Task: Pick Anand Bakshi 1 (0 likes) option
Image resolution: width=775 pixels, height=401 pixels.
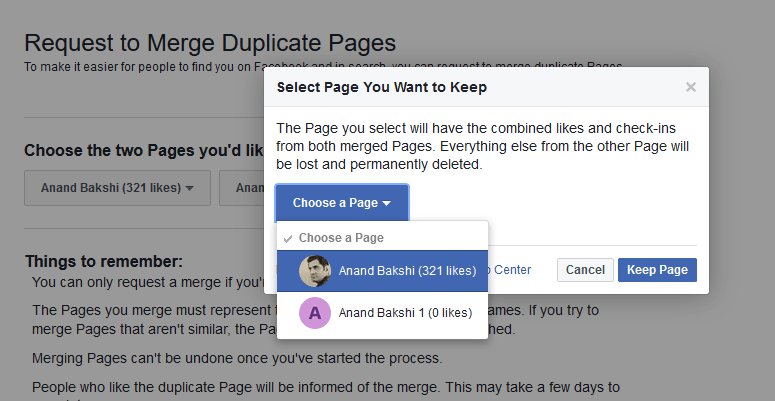Action: (x=383, y=313)
